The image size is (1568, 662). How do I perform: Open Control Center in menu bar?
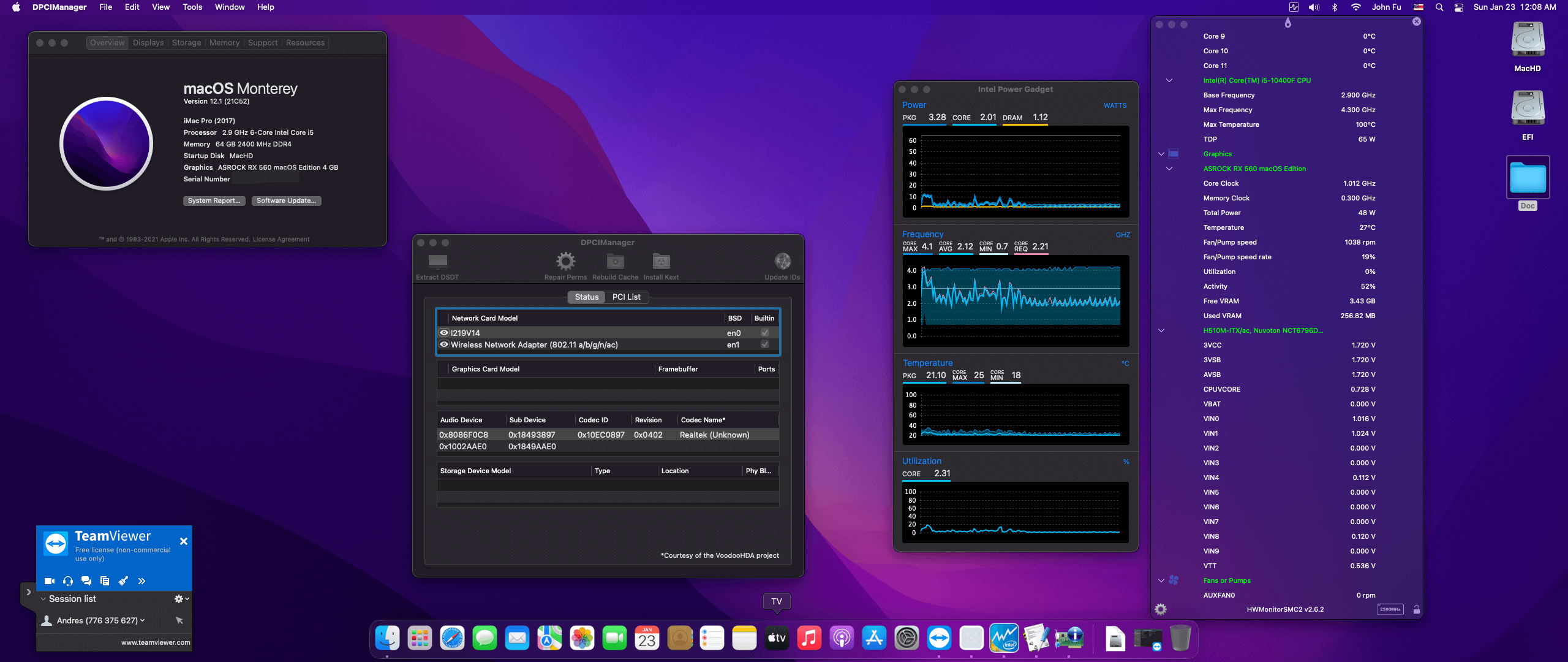(x=1458, y=7)
